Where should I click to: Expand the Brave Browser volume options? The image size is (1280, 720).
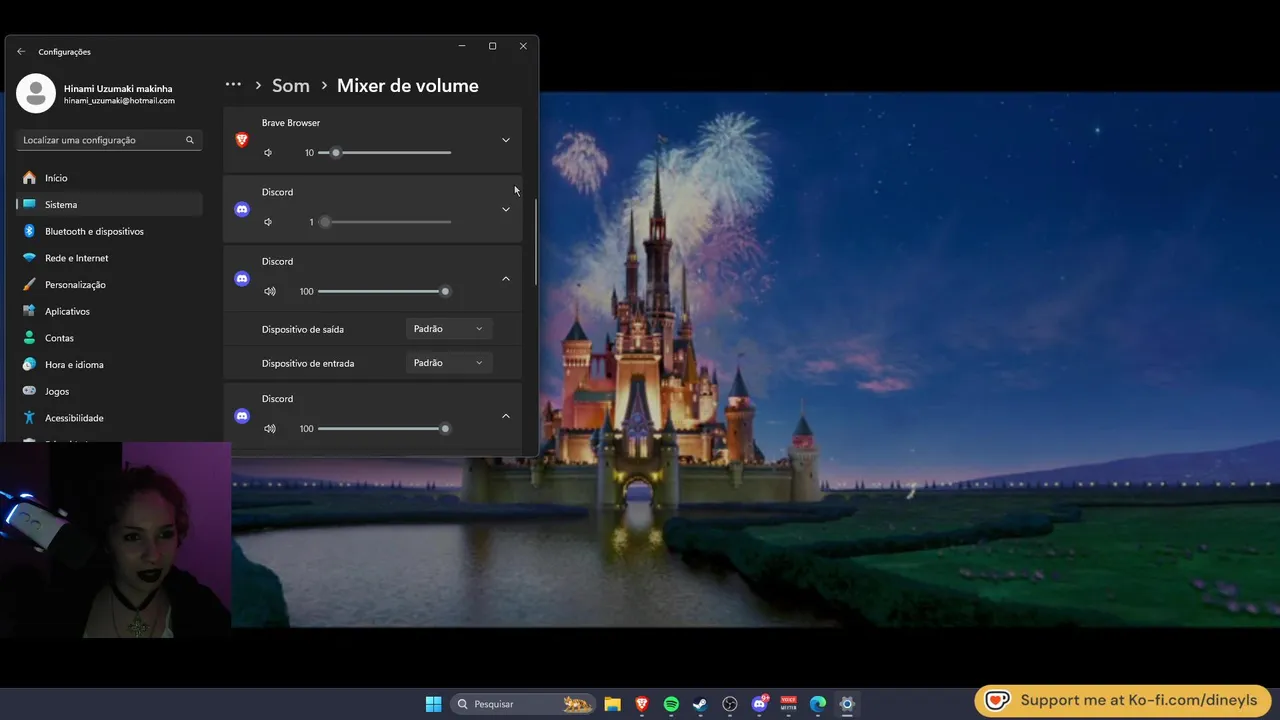(x=505, y=140)
